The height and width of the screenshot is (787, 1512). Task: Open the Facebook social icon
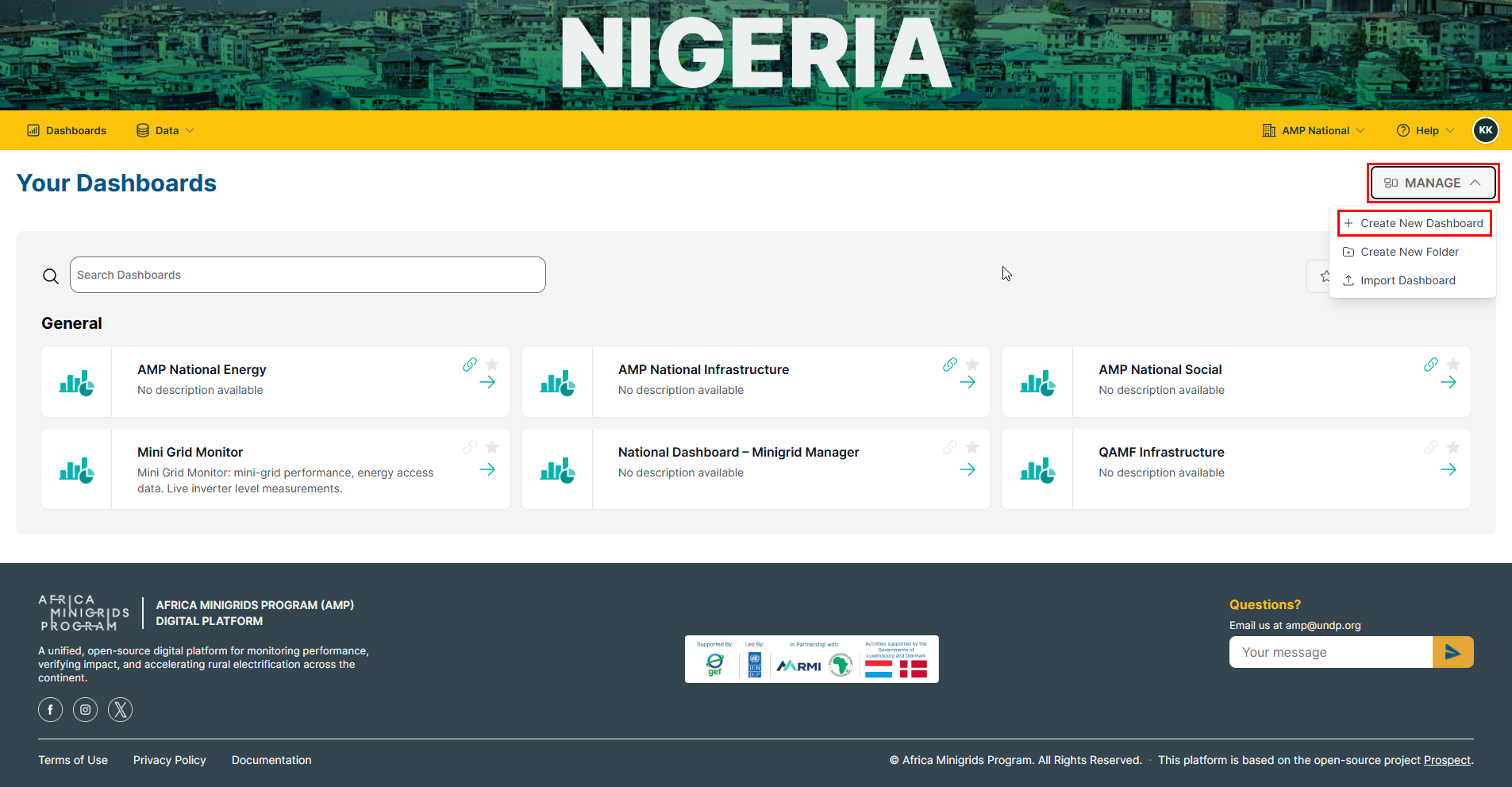[50, 709]
